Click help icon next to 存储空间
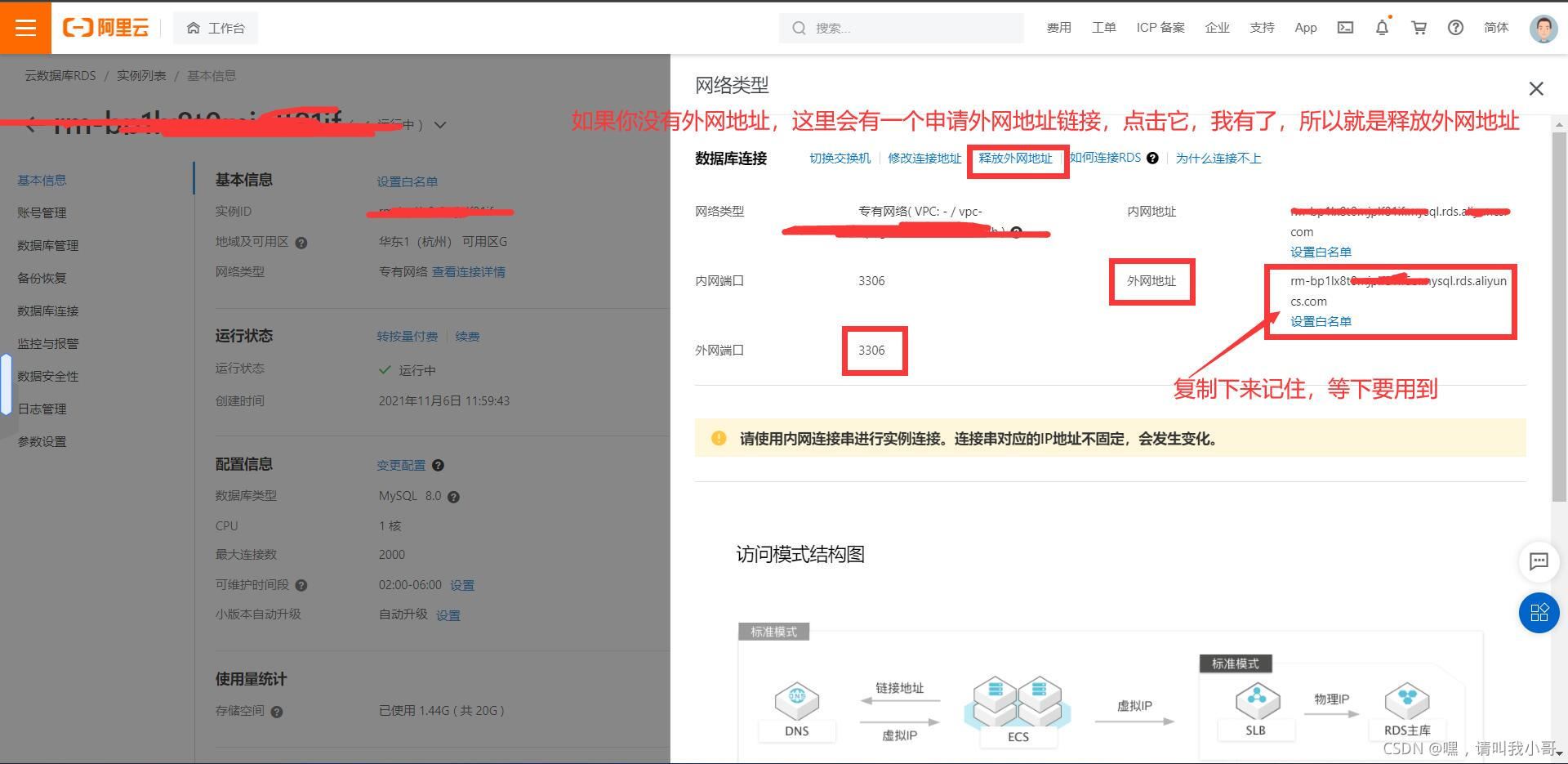The width and height of the screenshot is (1568, 764). pyautogui.click(x=276, y=712)
